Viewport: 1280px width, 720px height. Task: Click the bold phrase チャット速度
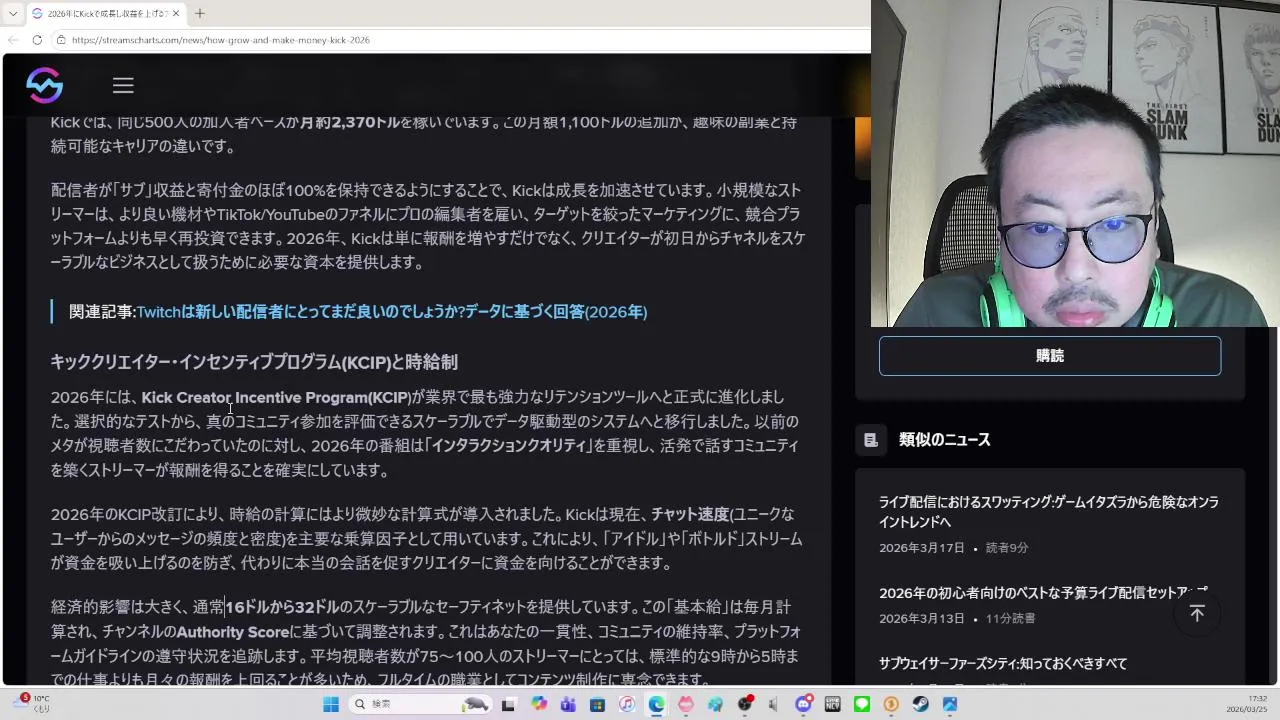690,514
